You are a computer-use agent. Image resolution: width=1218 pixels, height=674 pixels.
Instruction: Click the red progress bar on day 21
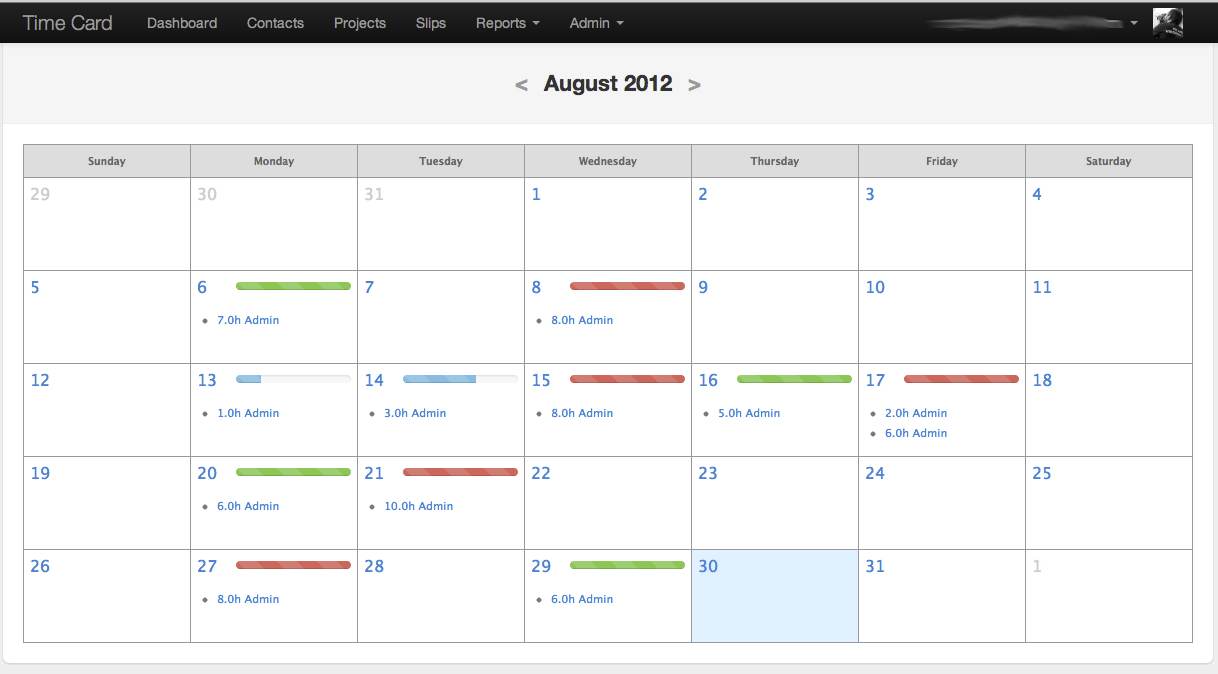tap(460, 472)
